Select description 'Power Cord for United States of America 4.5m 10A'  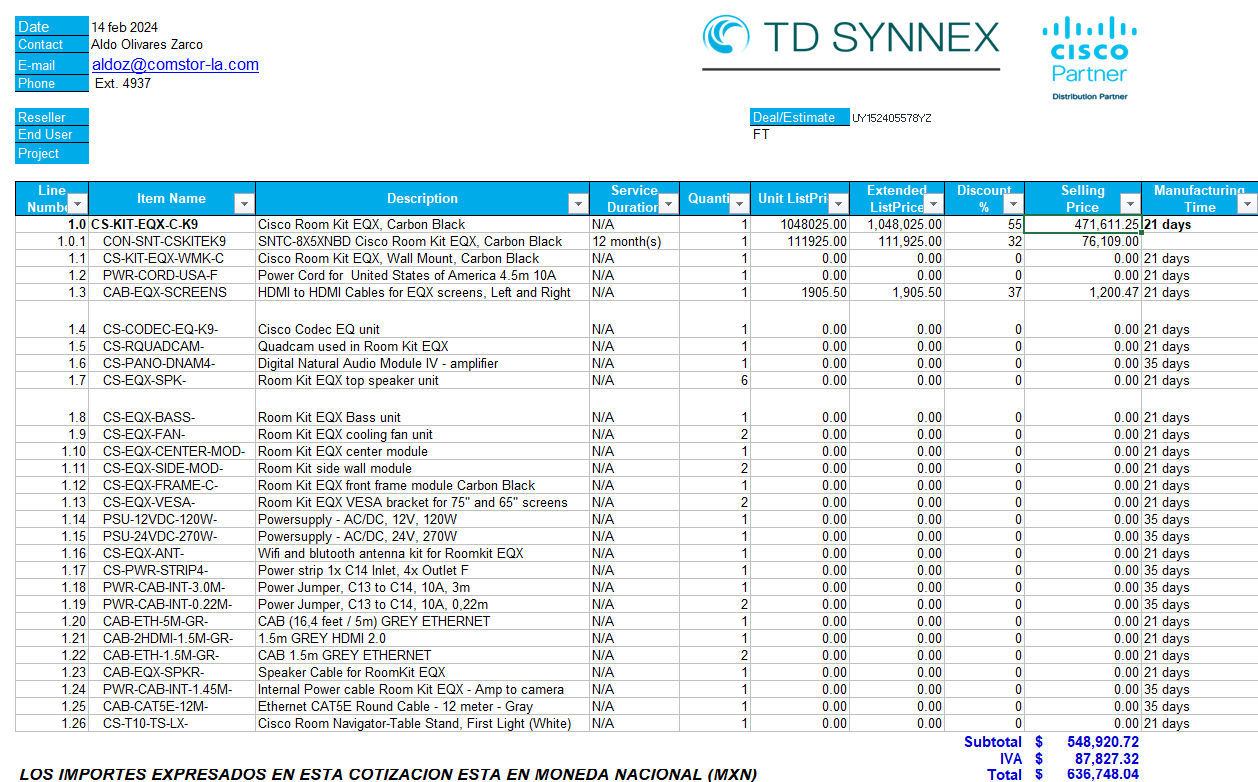click(x=407, y=276)
